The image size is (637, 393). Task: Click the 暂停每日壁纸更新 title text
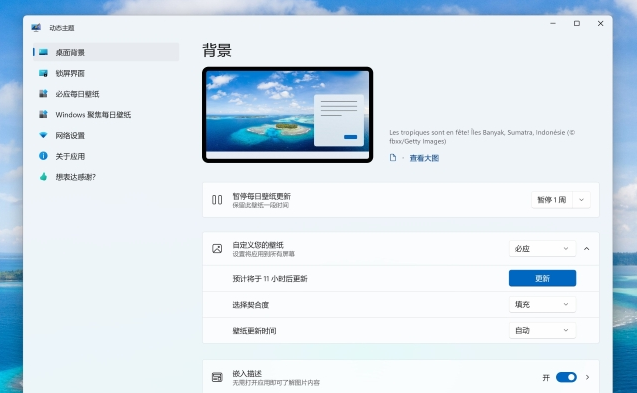[262, 196]
